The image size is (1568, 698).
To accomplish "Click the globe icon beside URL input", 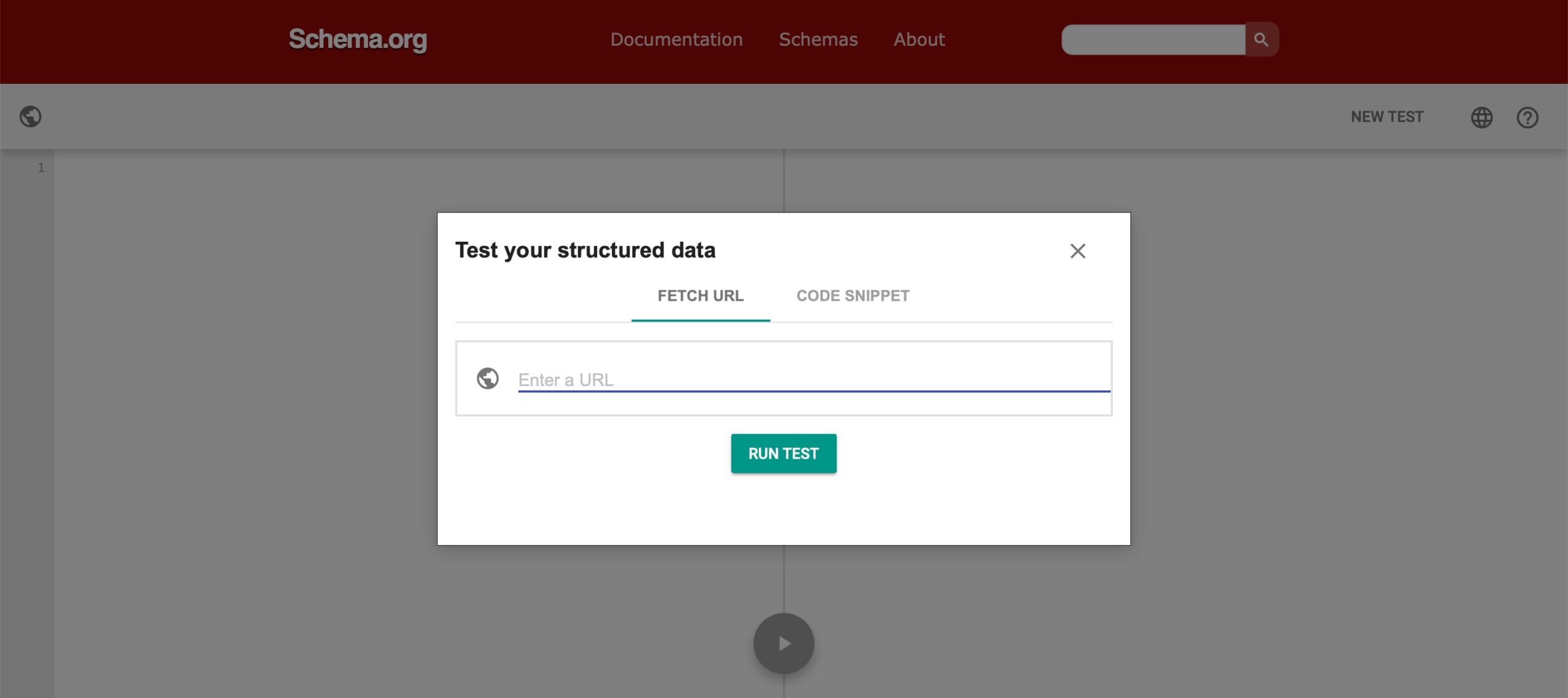I will 488,378.
